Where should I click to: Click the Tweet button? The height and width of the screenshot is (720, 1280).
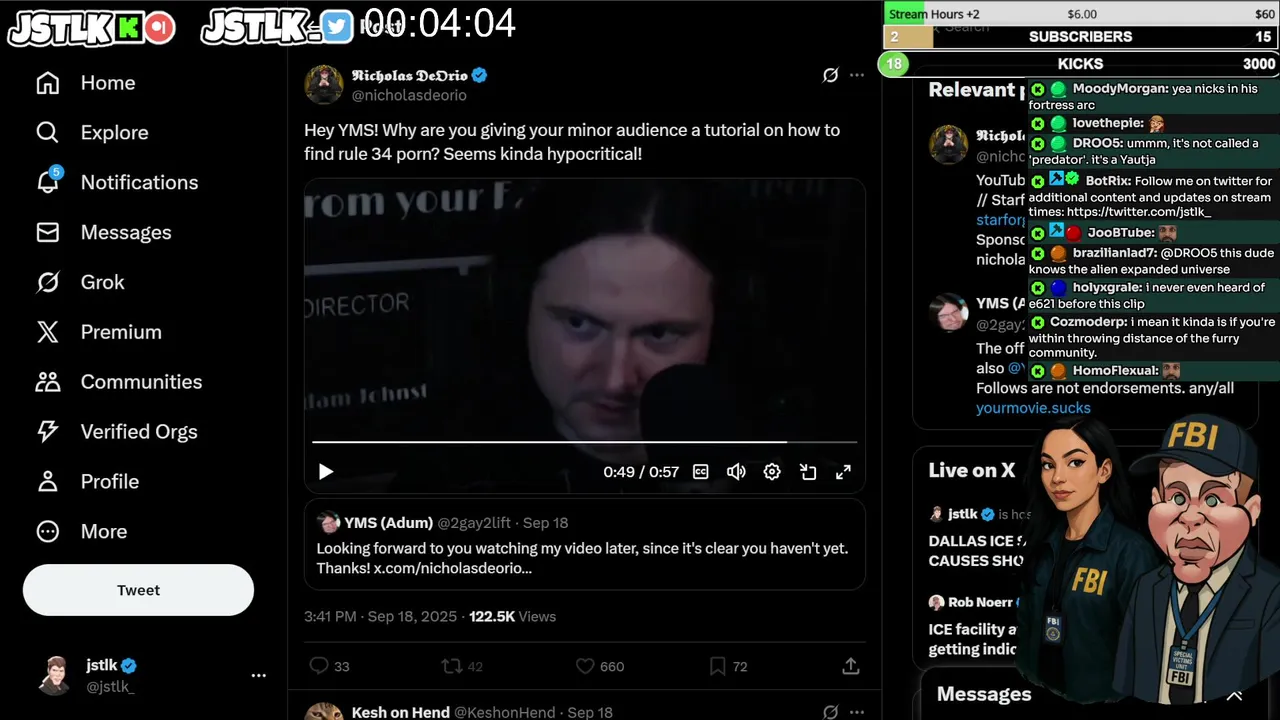pos(138,590)
